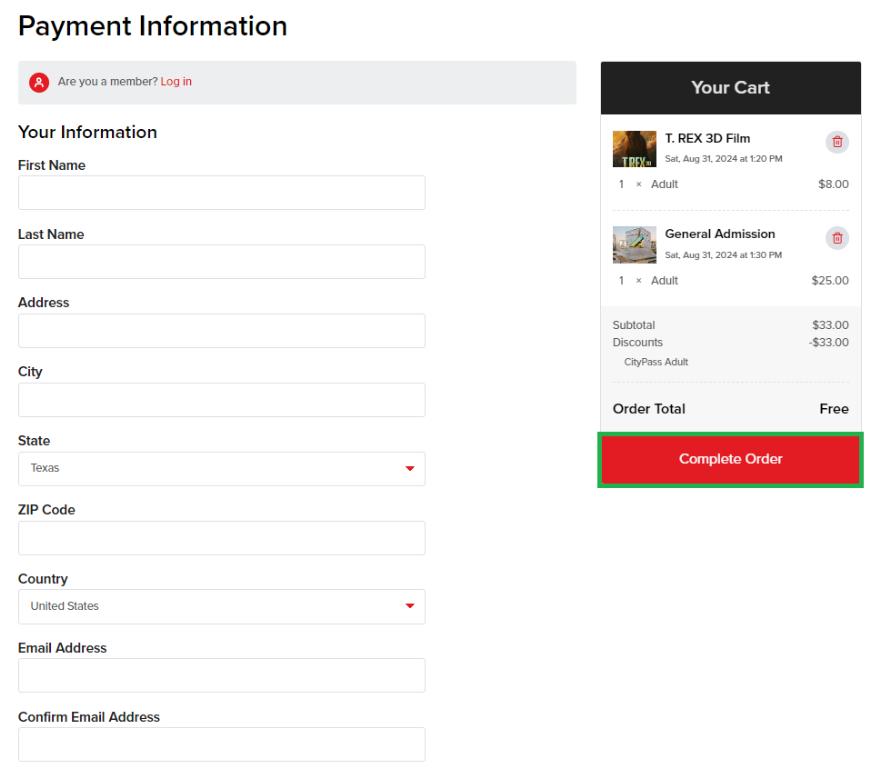
Task: Click into the Last Name field
Action: pos(222,261)
